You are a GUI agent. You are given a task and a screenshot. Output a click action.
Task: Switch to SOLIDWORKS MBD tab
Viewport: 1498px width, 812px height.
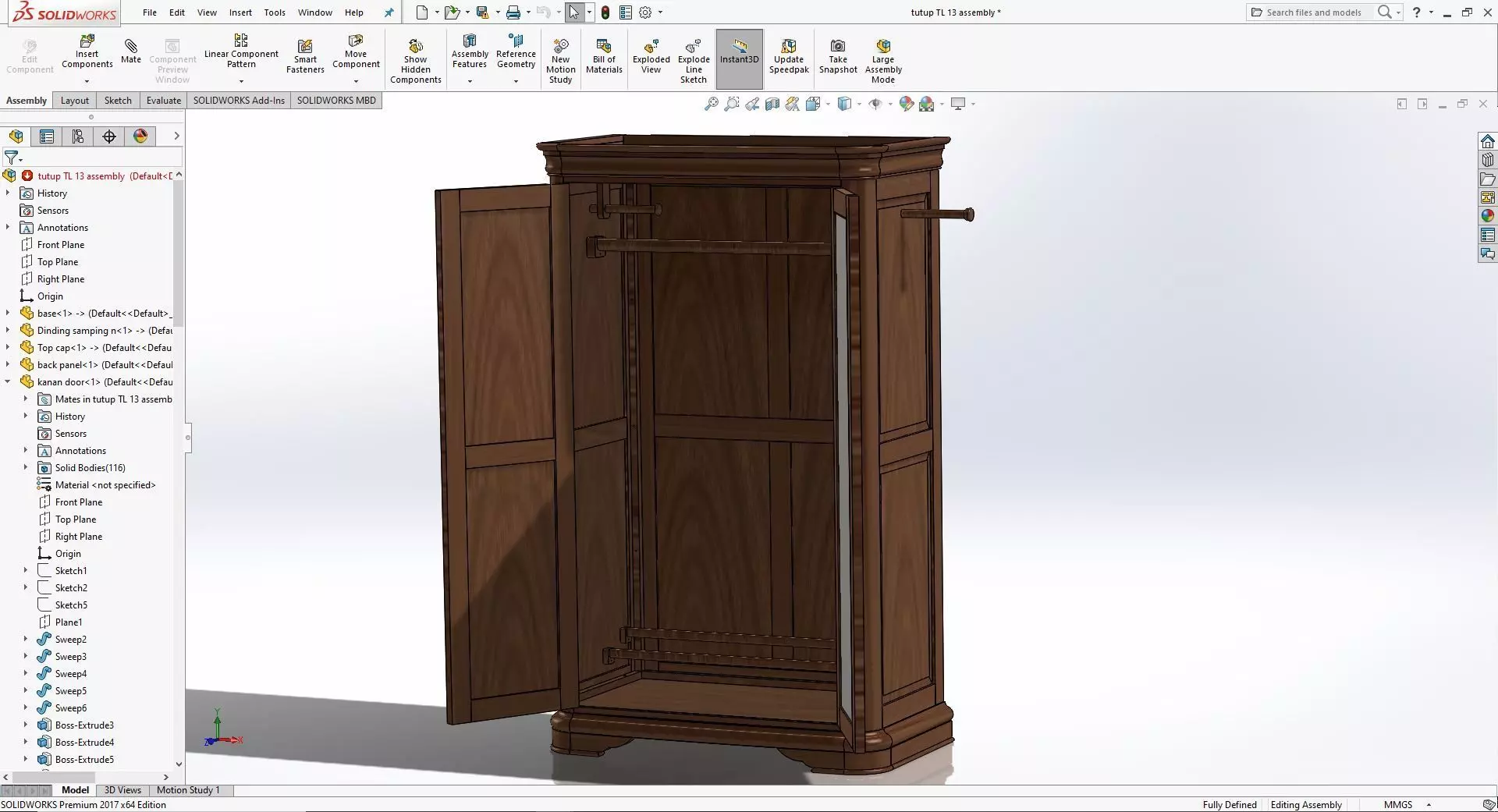336,100
